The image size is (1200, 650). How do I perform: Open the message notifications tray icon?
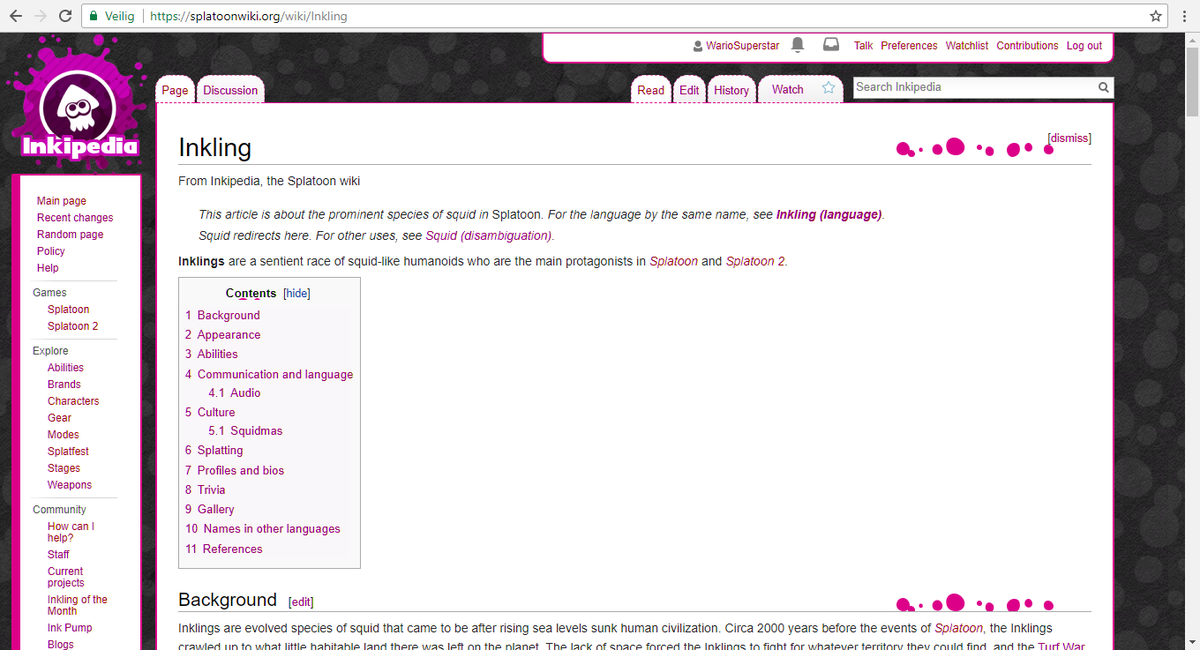click(x=830, y=44)
